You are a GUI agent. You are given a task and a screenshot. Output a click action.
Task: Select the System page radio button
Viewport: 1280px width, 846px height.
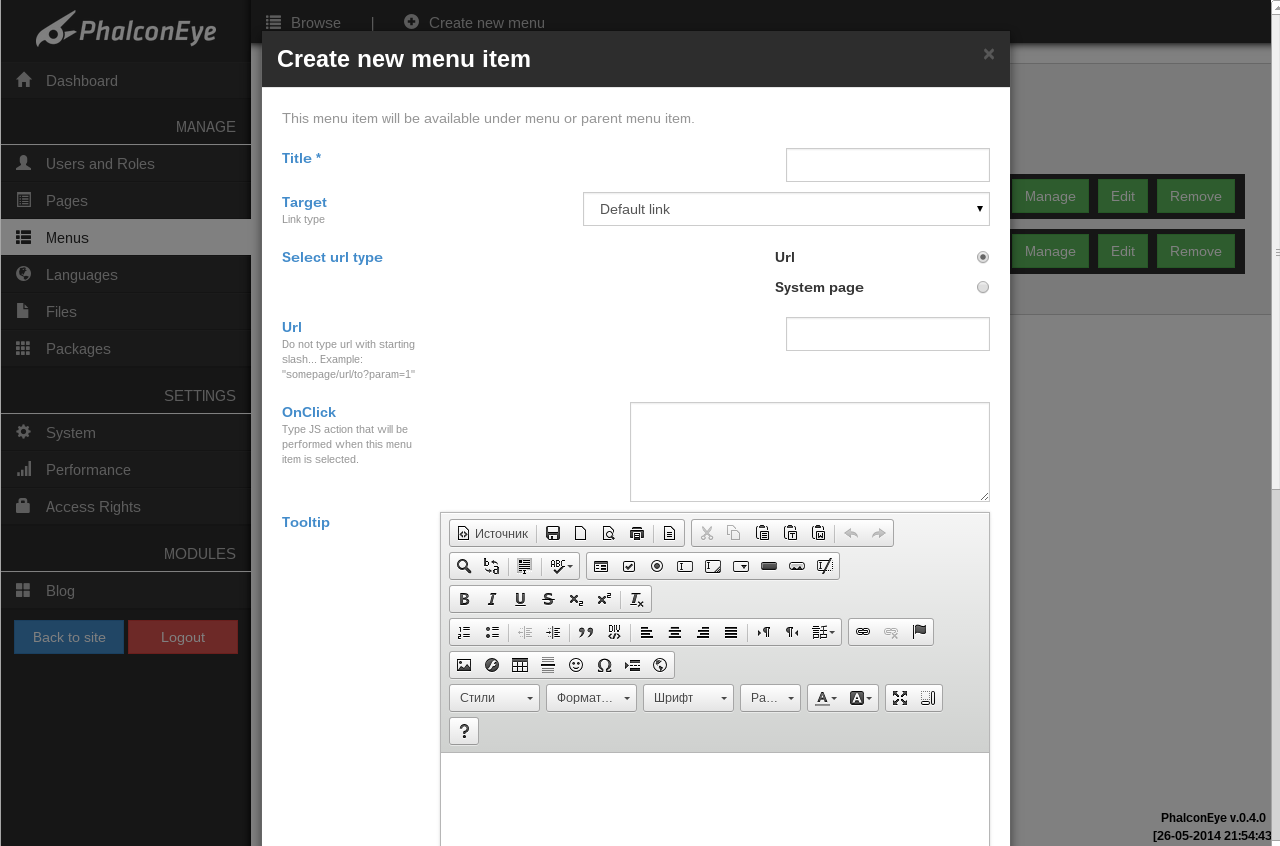tap(983, 287)
